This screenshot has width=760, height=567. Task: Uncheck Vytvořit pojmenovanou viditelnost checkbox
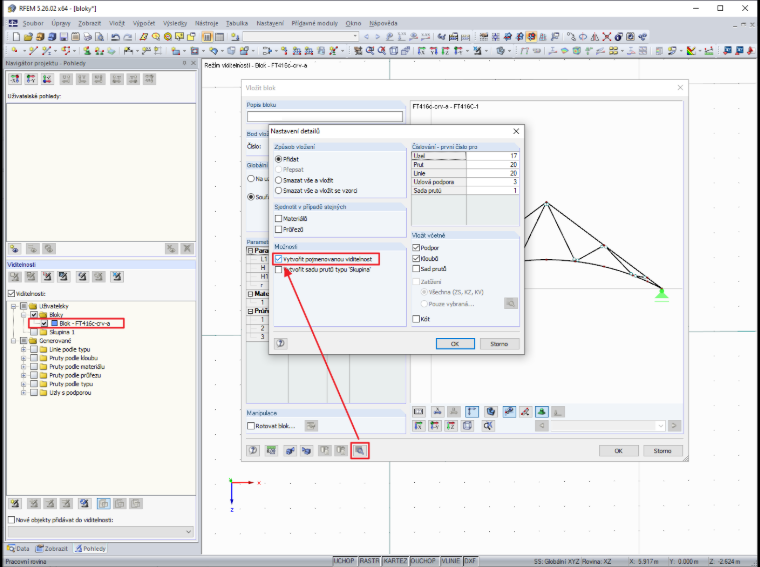coord(279,259)
